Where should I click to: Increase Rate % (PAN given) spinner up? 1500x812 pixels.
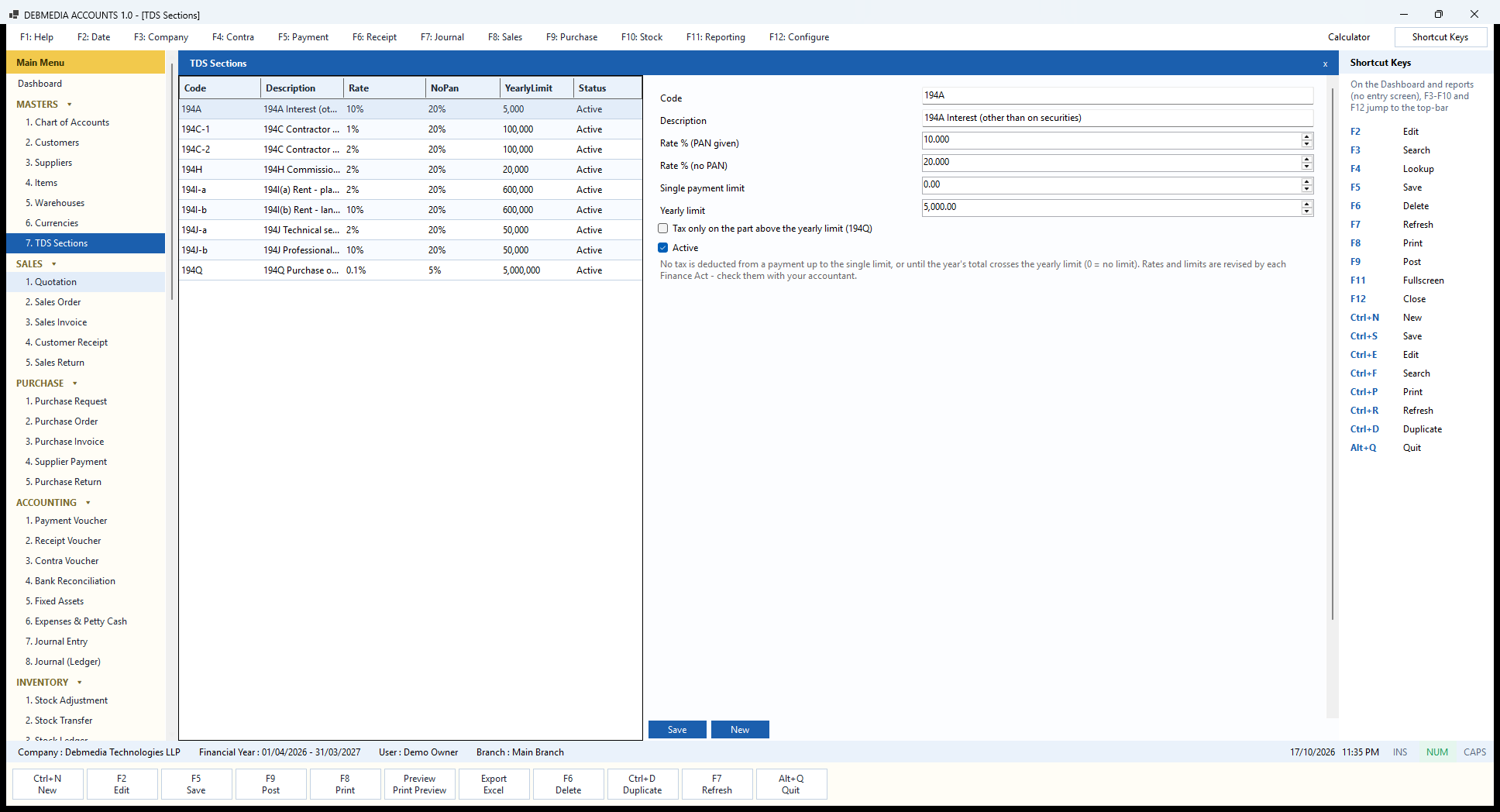pos(1307,136)
